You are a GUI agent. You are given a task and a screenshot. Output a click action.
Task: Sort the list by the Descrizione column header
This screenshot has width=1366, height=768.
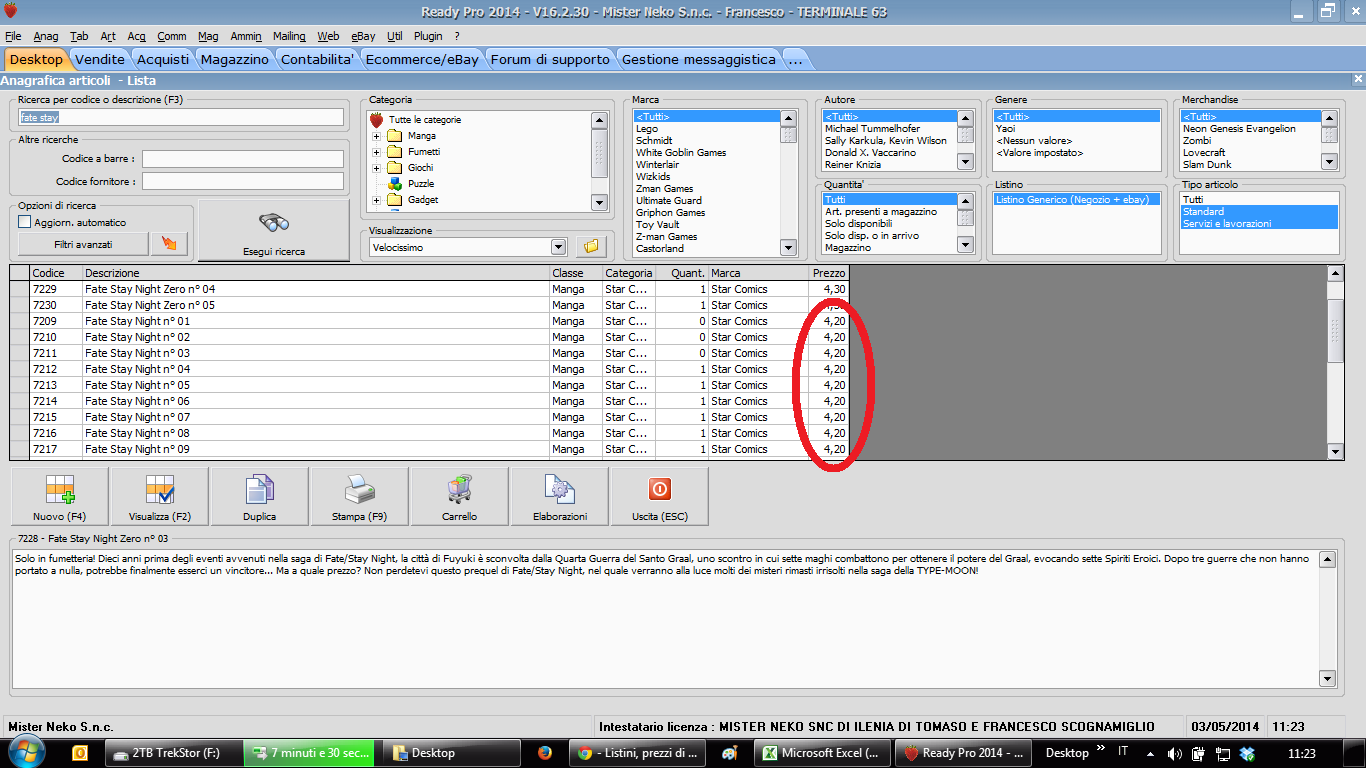coord(315,273)
